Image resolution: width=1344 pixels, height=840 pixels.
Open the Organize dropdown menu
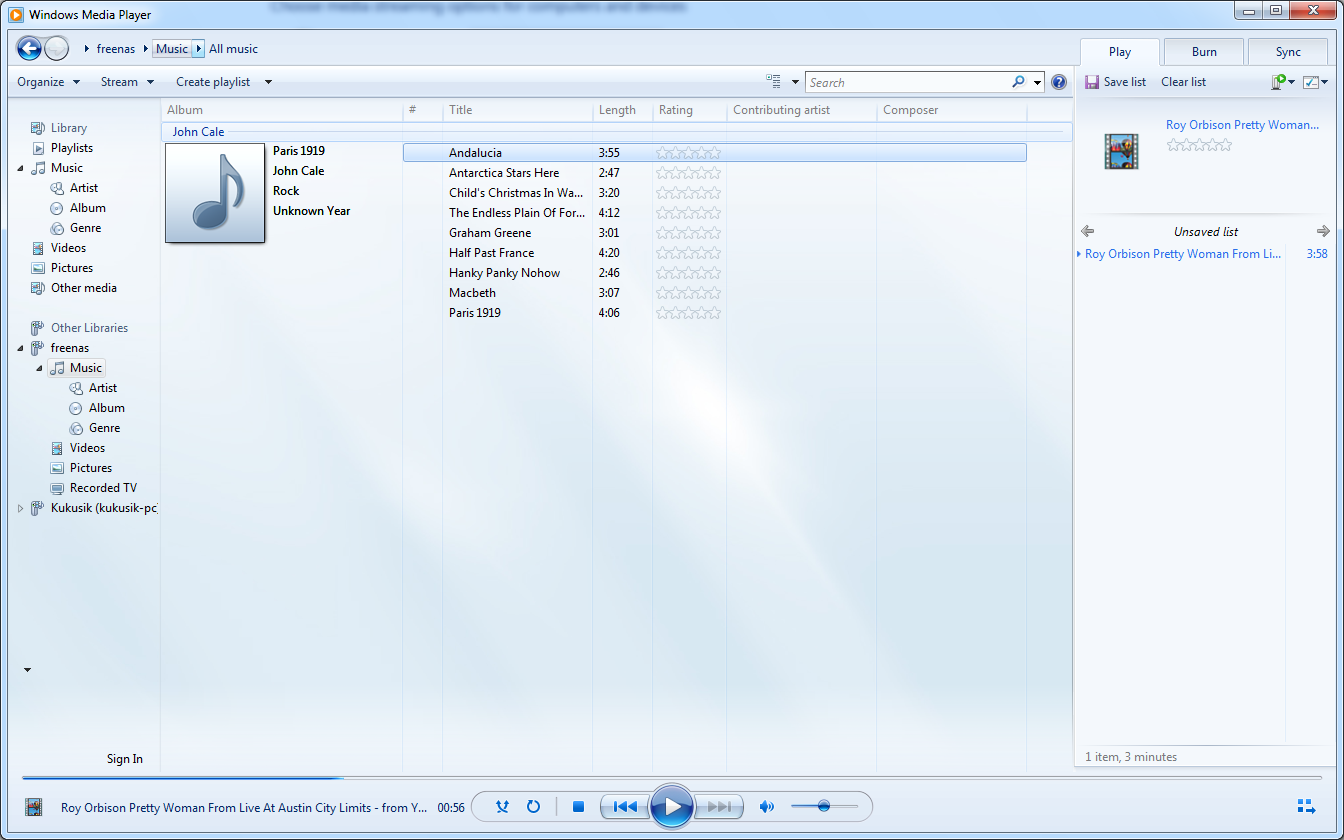49,82
